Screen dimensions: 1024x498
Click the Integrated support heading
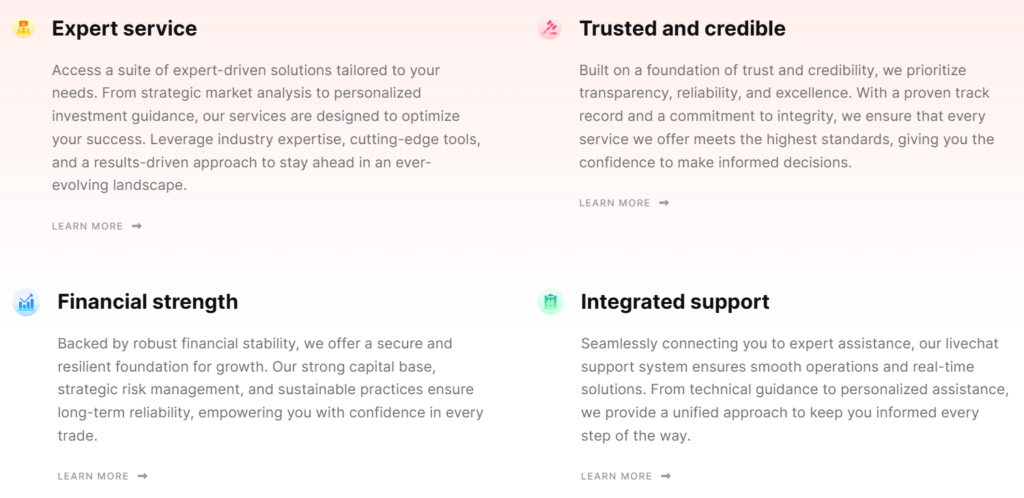click(x=675, y=301)
